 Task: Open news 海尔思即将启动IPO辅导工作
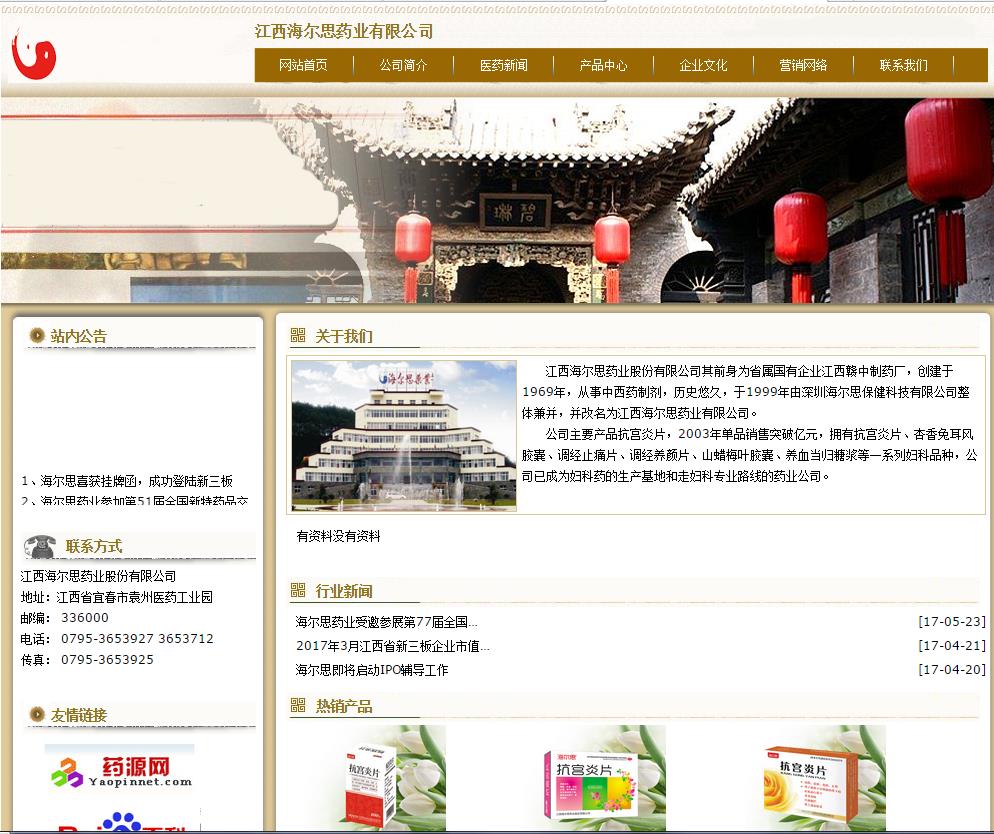371,670
